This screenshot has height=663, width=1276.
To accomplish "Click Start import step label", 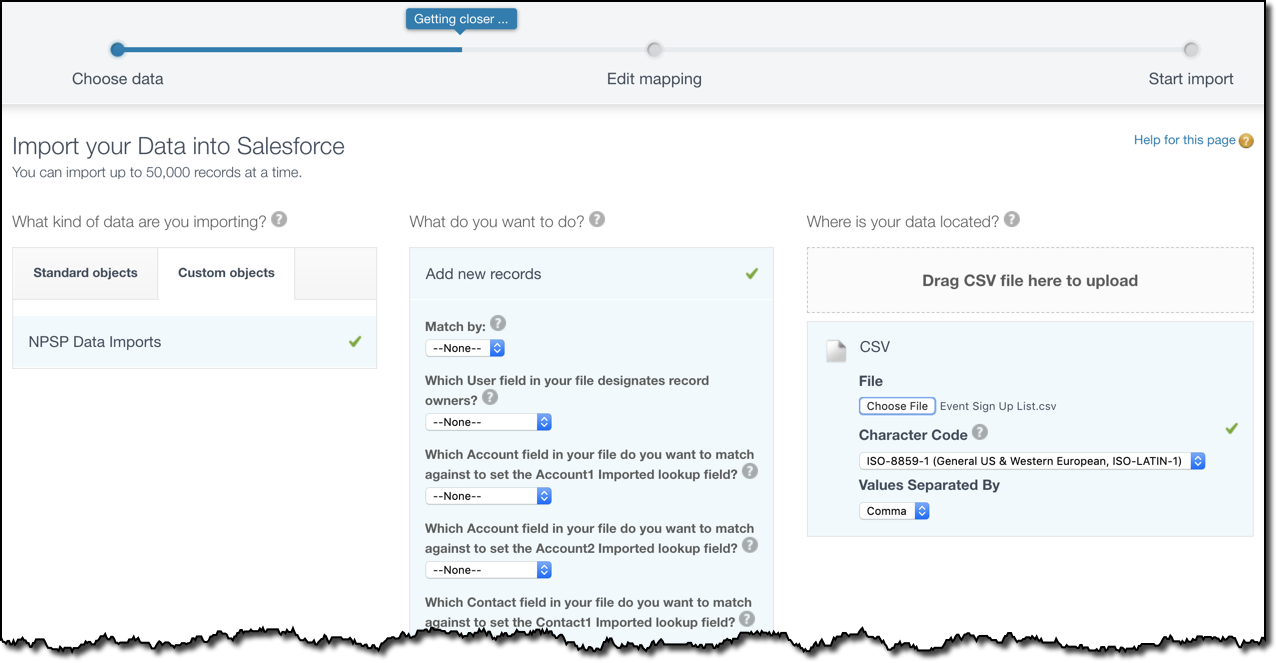I will (1191, 79).
